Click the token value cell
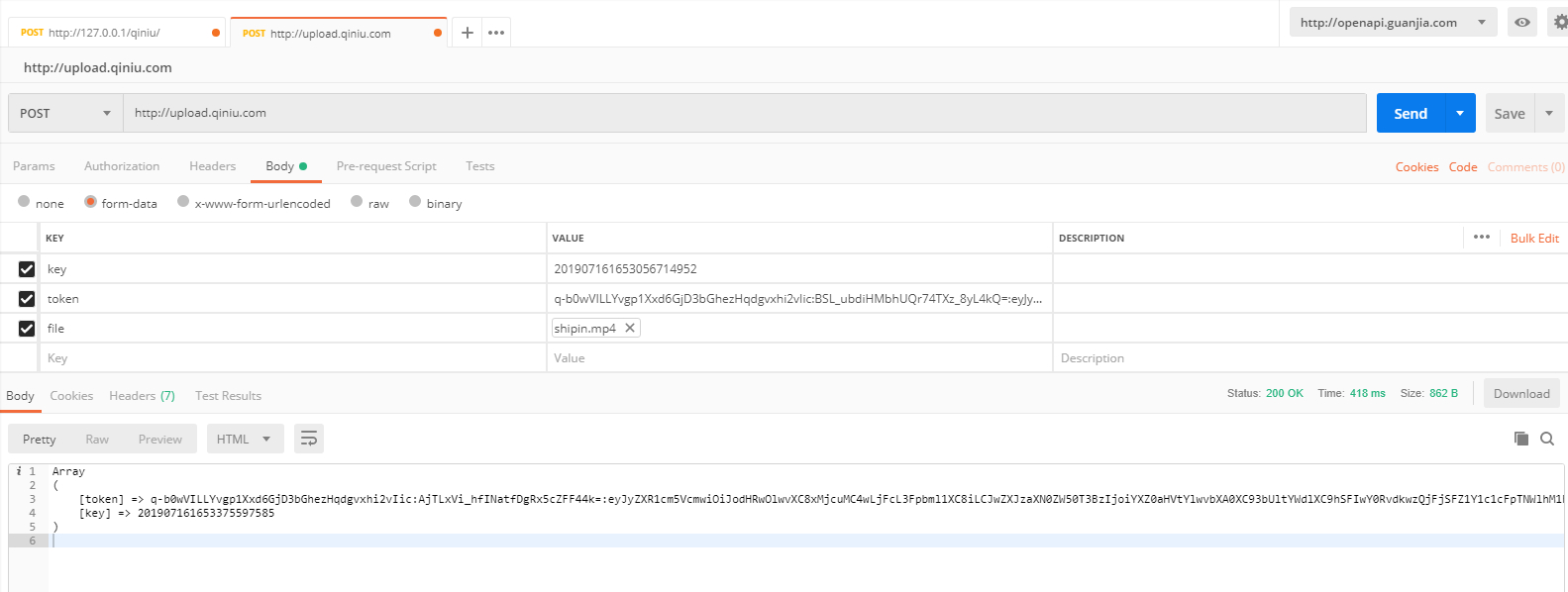The width and height of the screenshot is (1568, 592). [x=799, y=298]
